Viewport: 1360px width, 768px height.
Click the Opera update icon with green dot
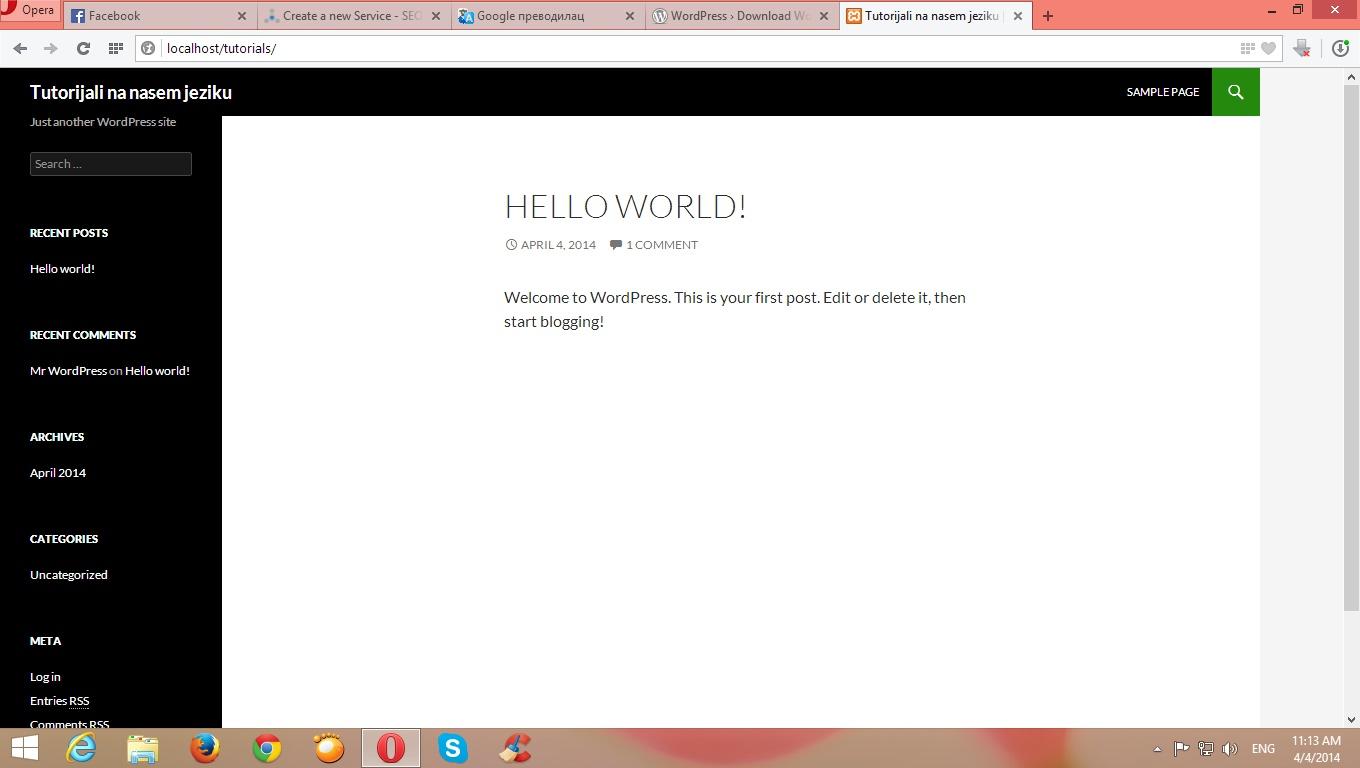(1341, 47)
